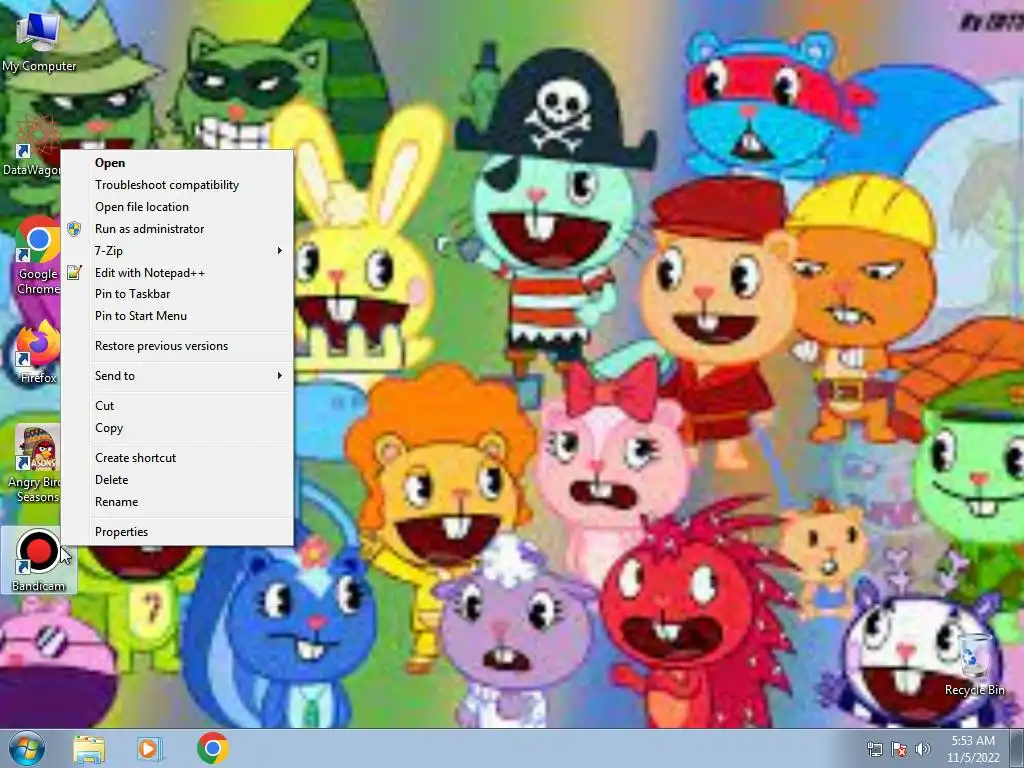
Task: Choose Open in the context menu
Action: click(x=178, y=163)
